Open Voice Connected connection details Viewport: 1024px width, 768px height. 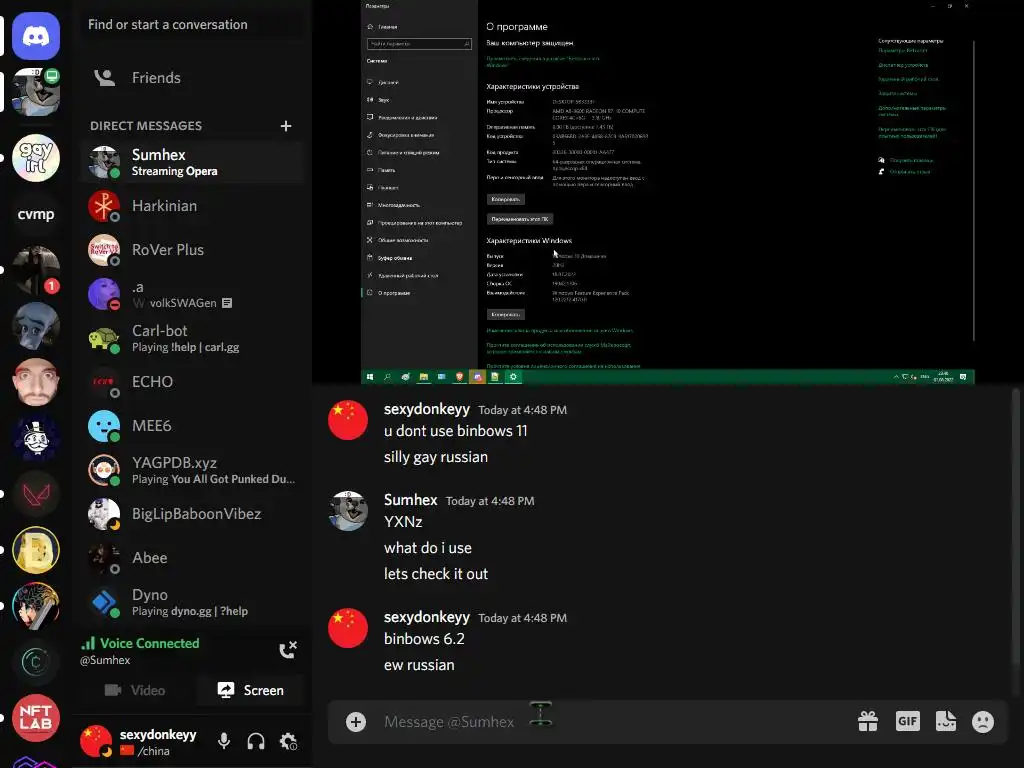(140, 643)
